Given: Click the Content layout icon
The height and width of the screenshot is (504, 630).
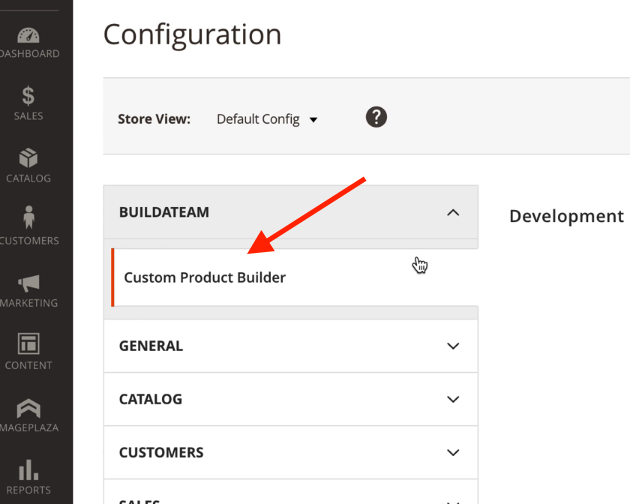Looking at the screenshot, I should [29, 344].
